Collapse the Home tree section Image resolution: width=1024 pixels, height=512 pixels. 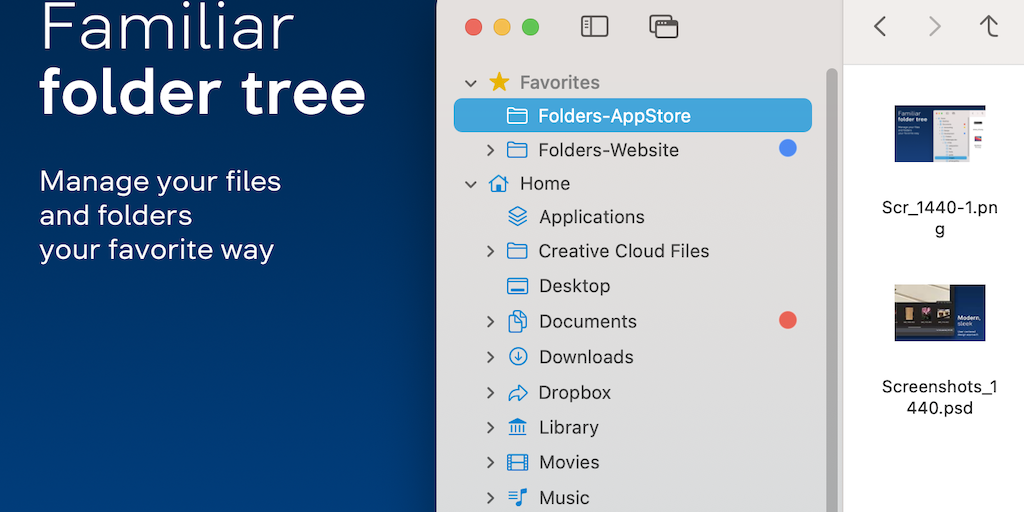[470, 184]
